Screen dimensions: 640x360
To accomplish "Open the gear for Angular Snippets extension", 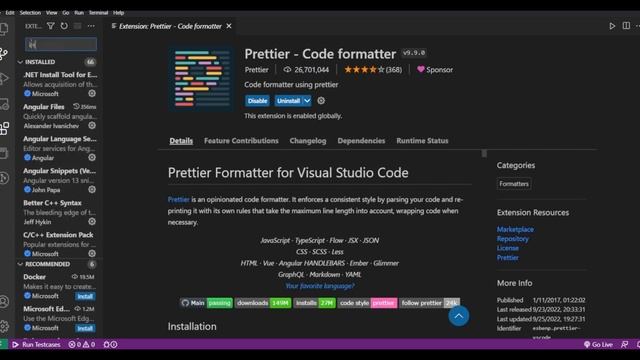I will (x=92, y=189).
